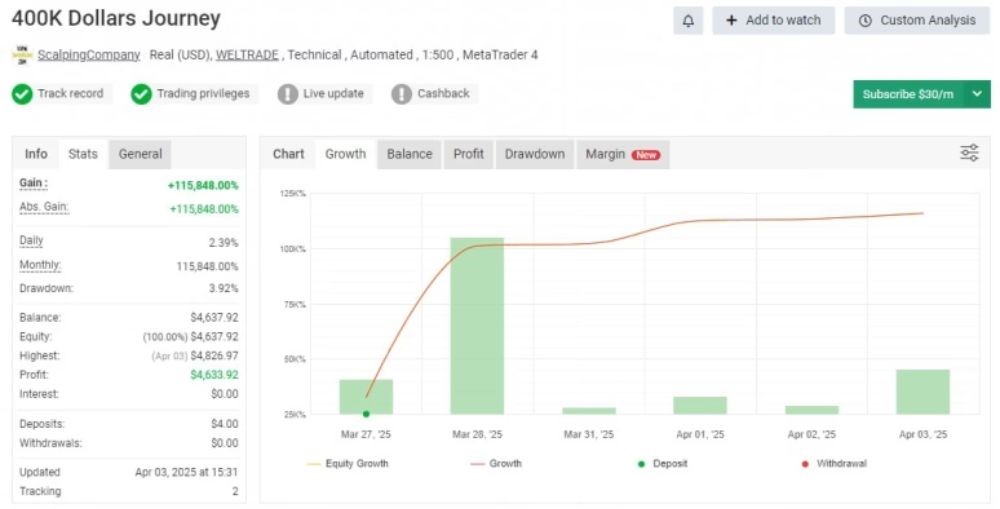Click the Apr 03, '25 growth bar
This screenshot has width=1000, height=509.
(923, 392)
